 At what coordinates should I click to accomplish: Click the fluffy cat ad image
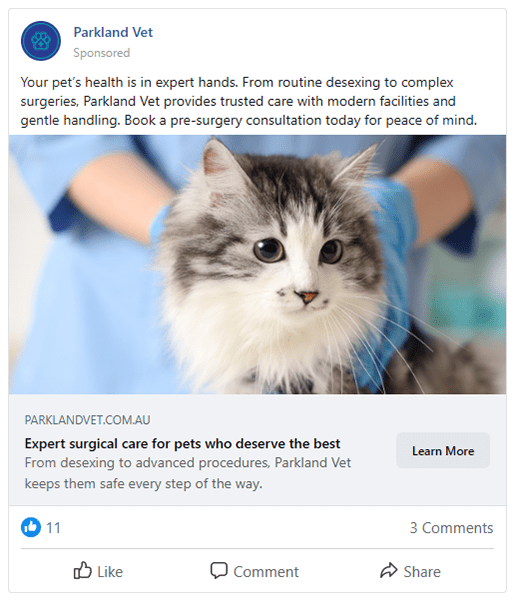point(258,264)
